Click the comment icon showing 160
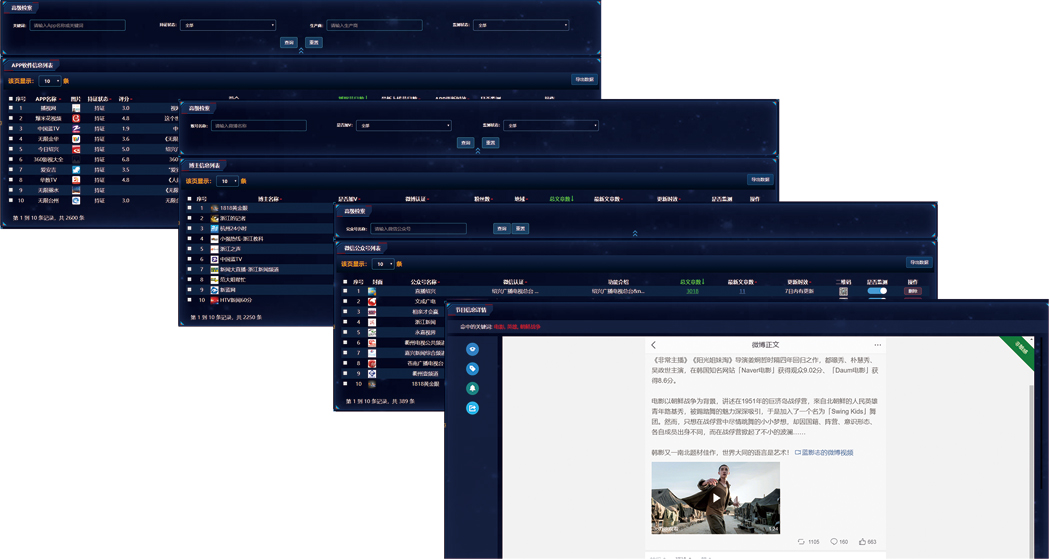 pyautogui.click(x=834, y=542)
